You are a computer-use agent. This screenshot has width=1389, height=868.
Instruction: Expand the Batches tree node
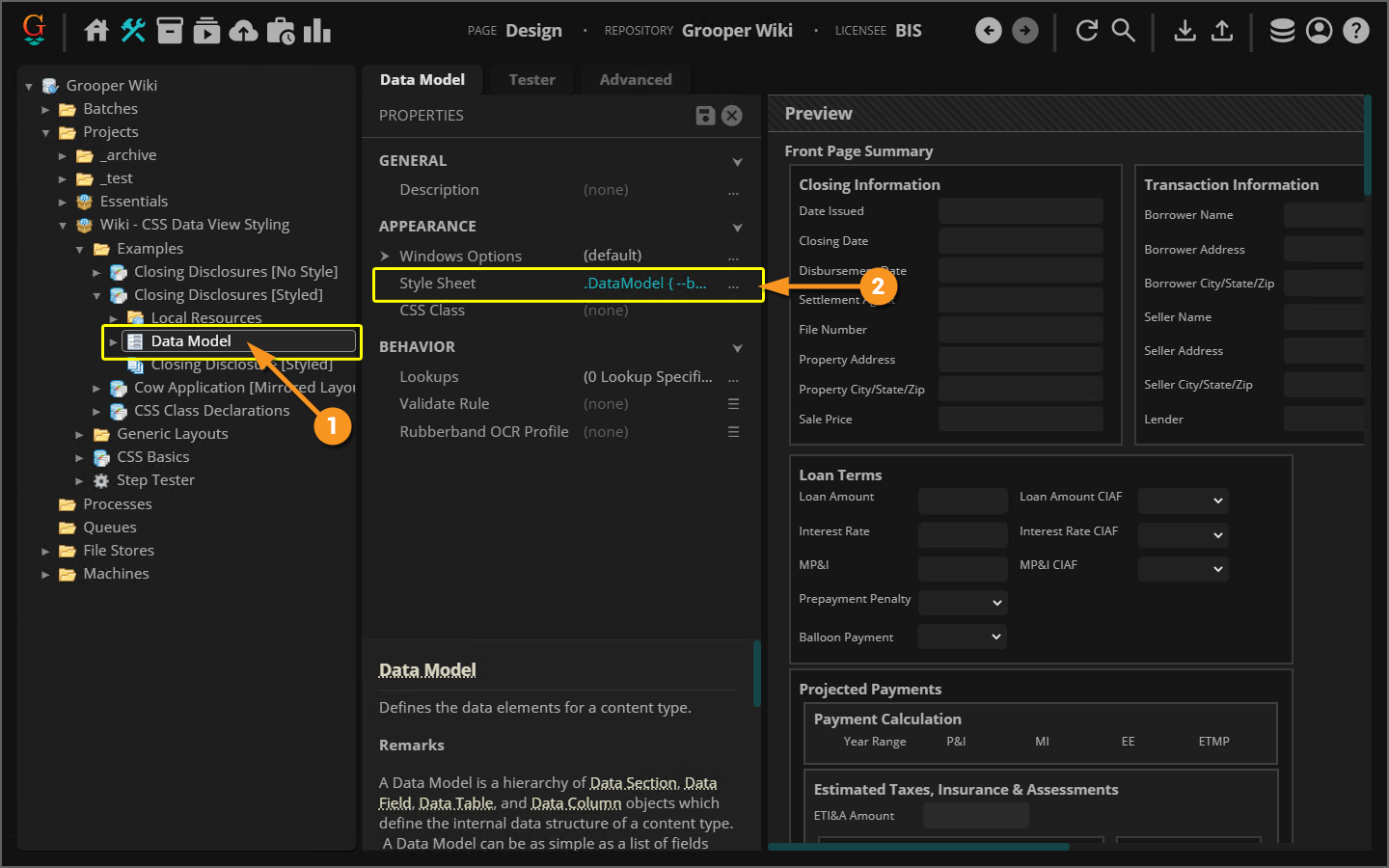tap(45, 110)
